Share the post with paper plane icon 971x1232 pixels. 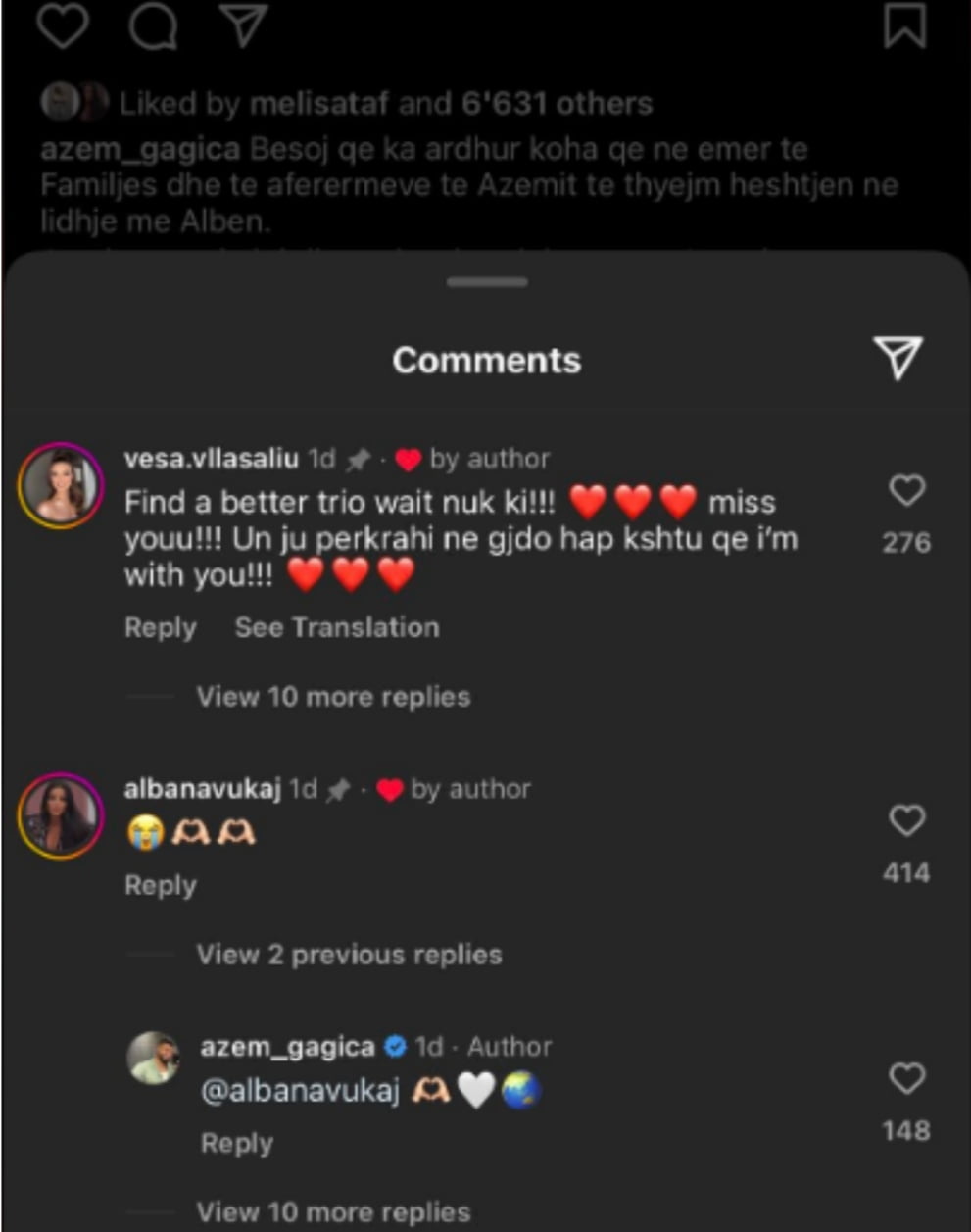pyautogui.click(x=244, y=25)
